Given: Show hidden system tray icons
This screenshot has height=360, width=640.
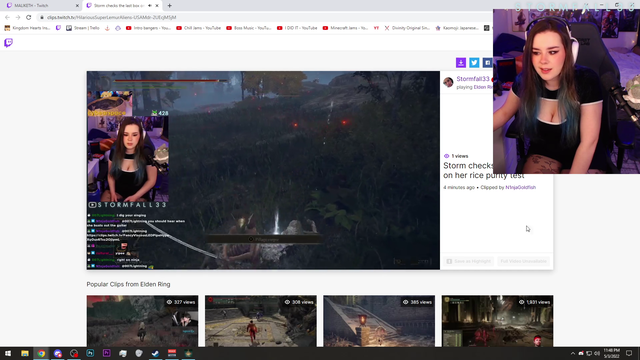Looking at the screenshot, I should click(573, 353).
